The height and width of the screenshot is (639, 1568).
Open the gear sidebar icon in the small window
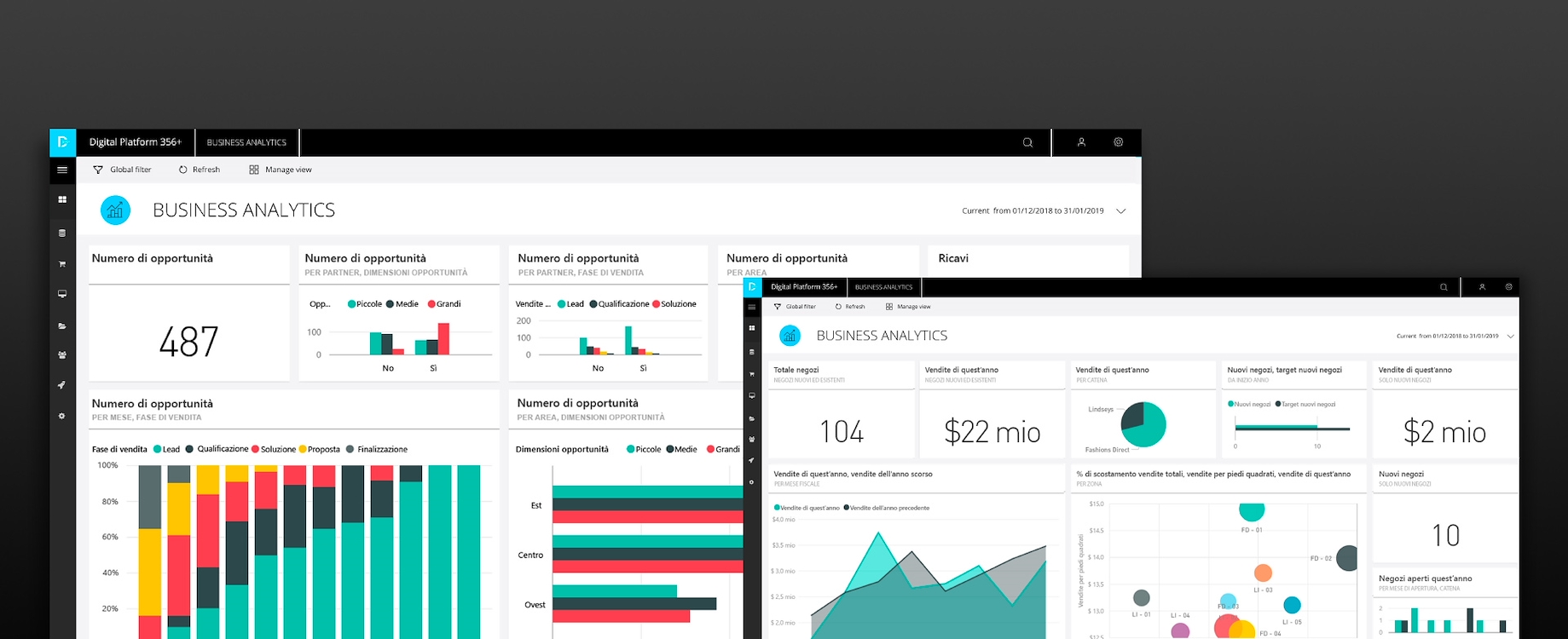752,482
